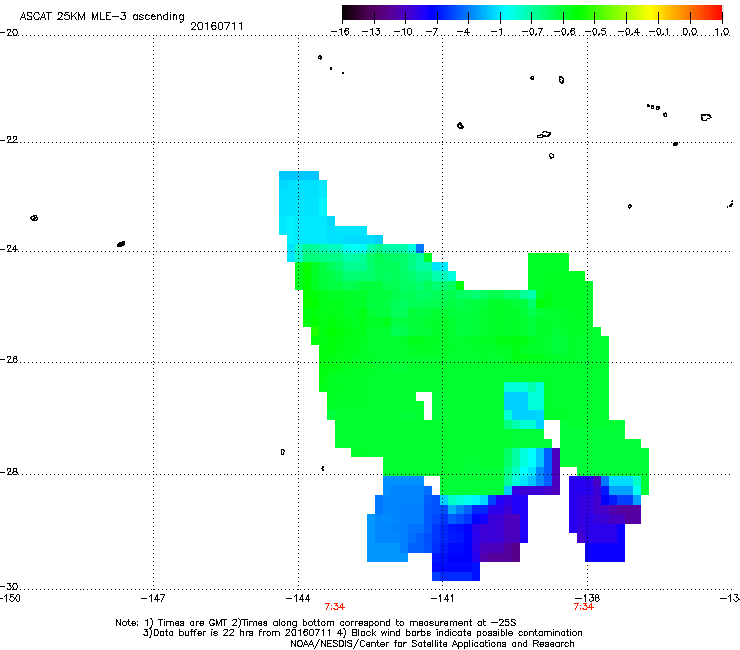This screenshot has height=650, width=740.
Task: Click the -20 latitude axis label
Action: pos(9,33)
